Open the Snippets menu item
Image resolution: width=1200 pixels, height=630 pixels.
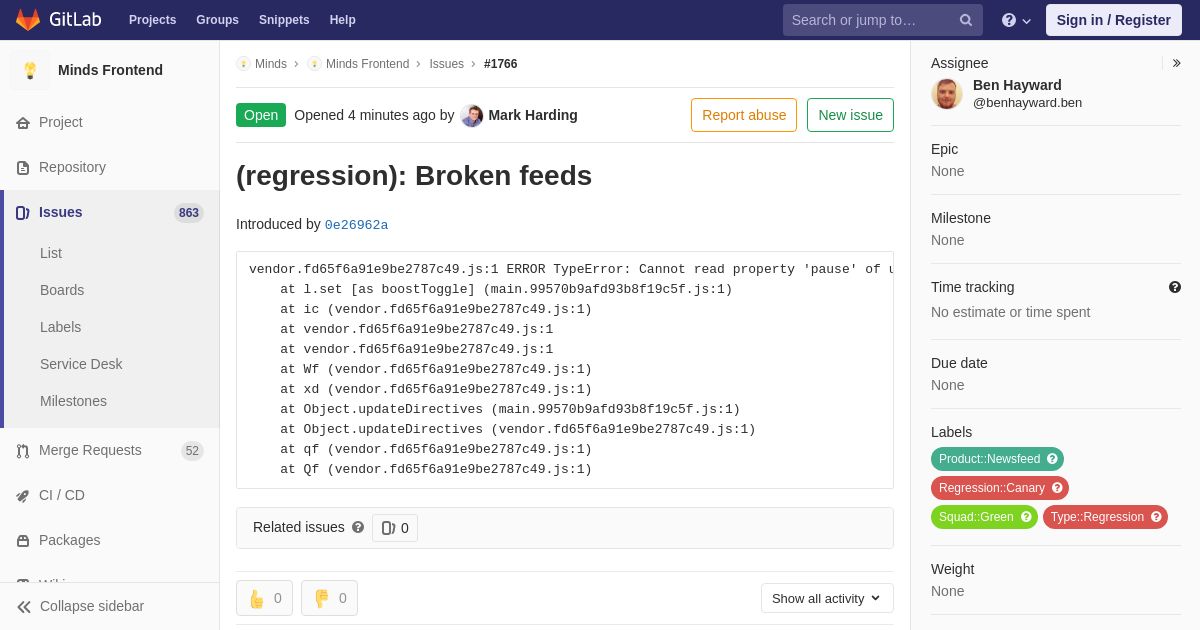pos(284,20)
